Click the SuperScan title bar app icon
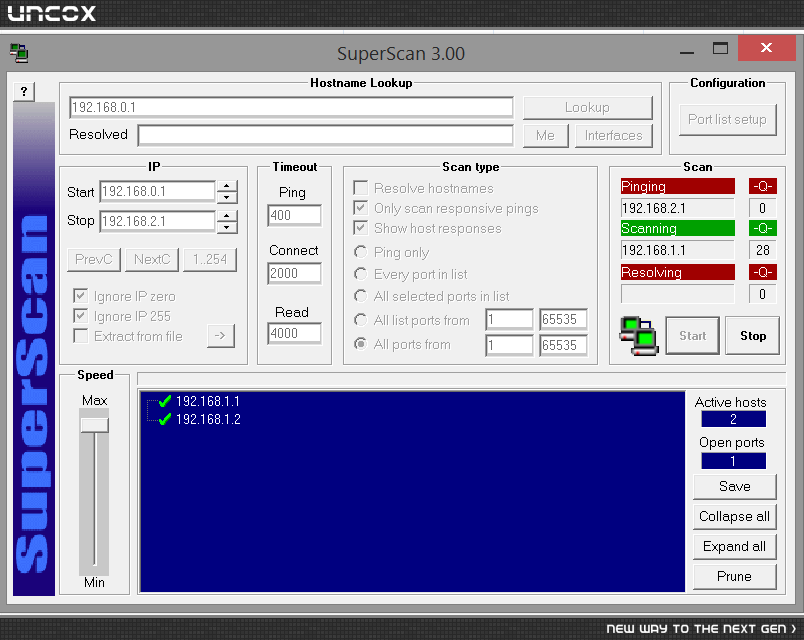This screenshot has height=640, width=804. point(19,53)
